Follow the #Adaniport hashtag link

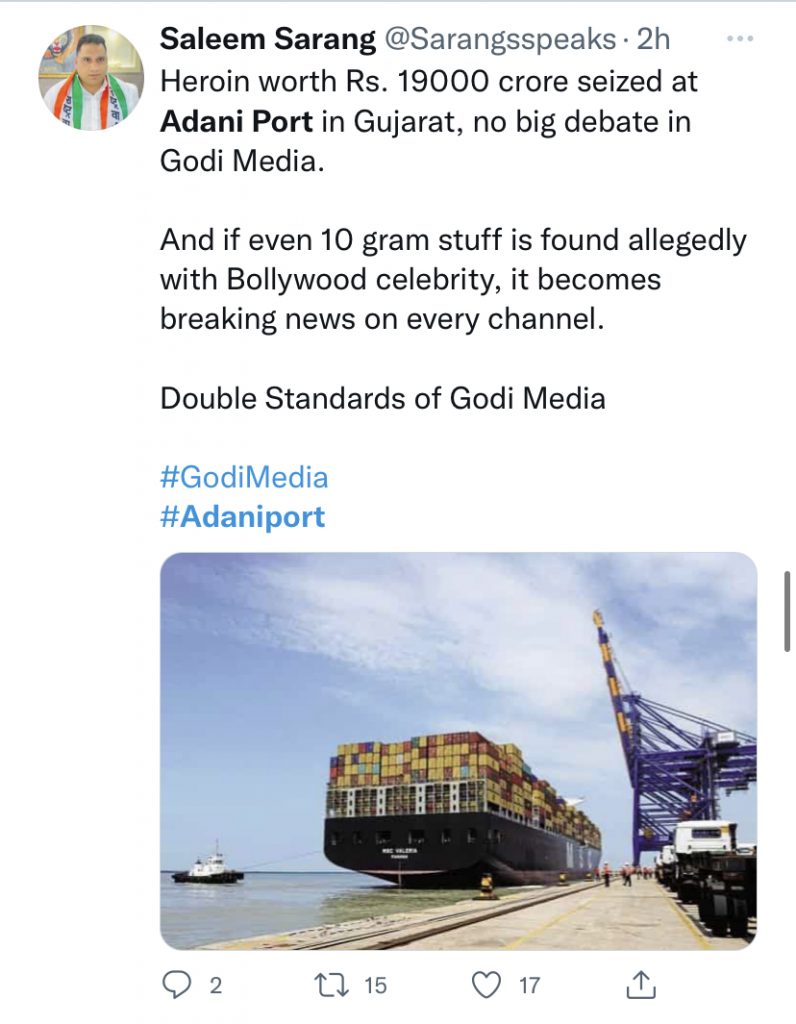242,517
